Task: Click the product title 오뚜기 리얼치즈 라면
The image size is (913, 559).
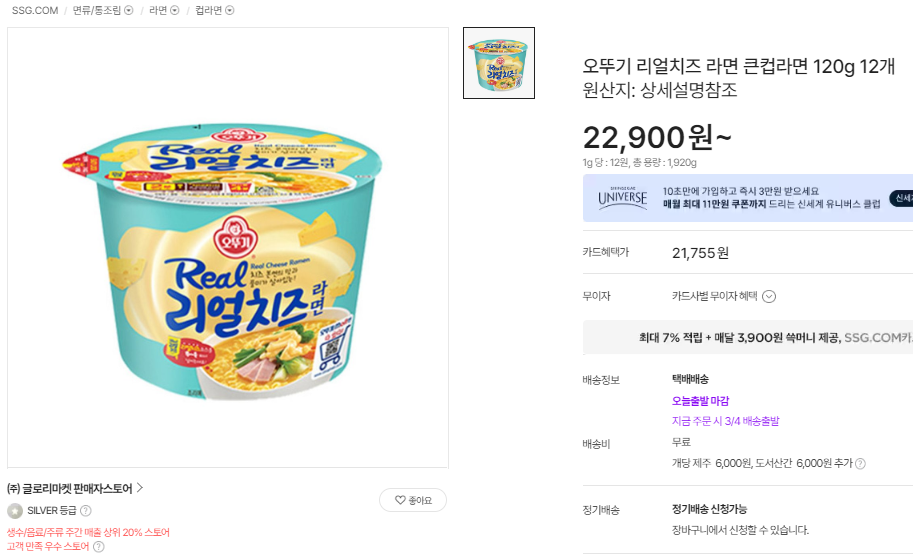Action: [738, 67]
